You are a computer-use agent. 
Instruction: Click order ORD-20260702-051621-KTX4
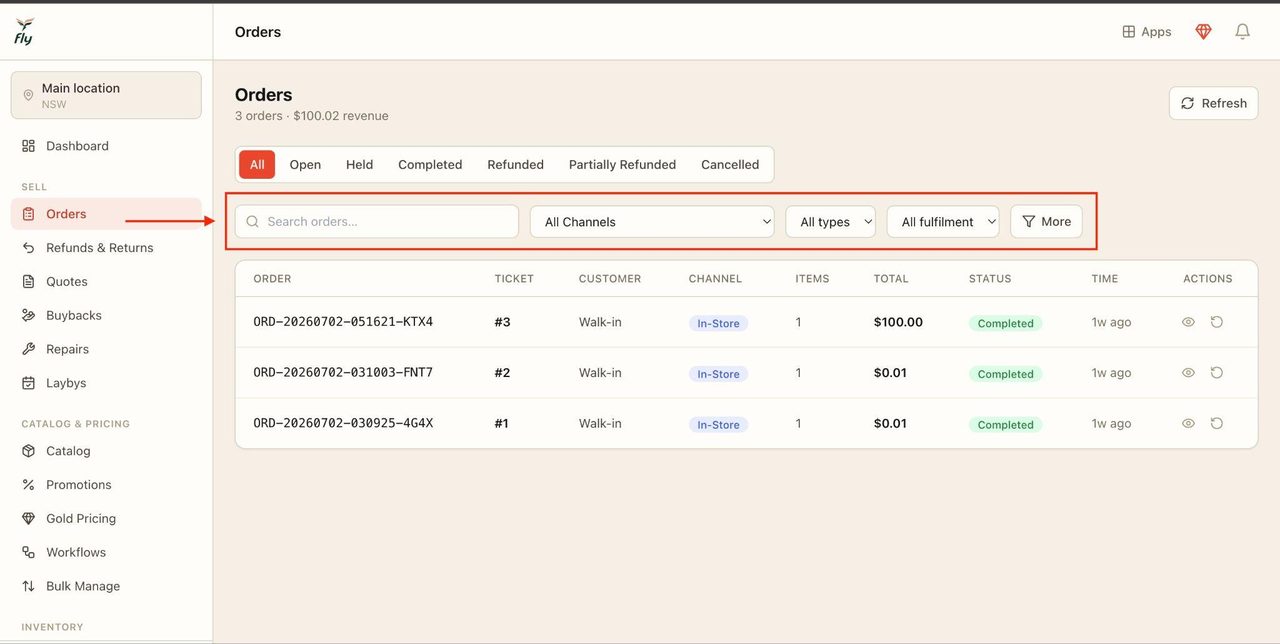pos(343,322)
